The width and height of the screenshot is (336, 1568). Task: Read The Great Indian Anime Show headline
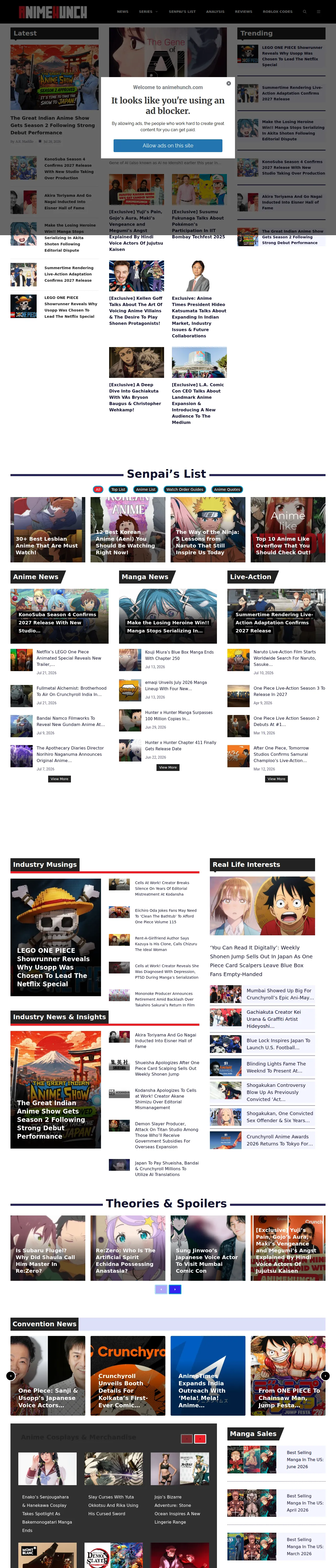[52, 125]
